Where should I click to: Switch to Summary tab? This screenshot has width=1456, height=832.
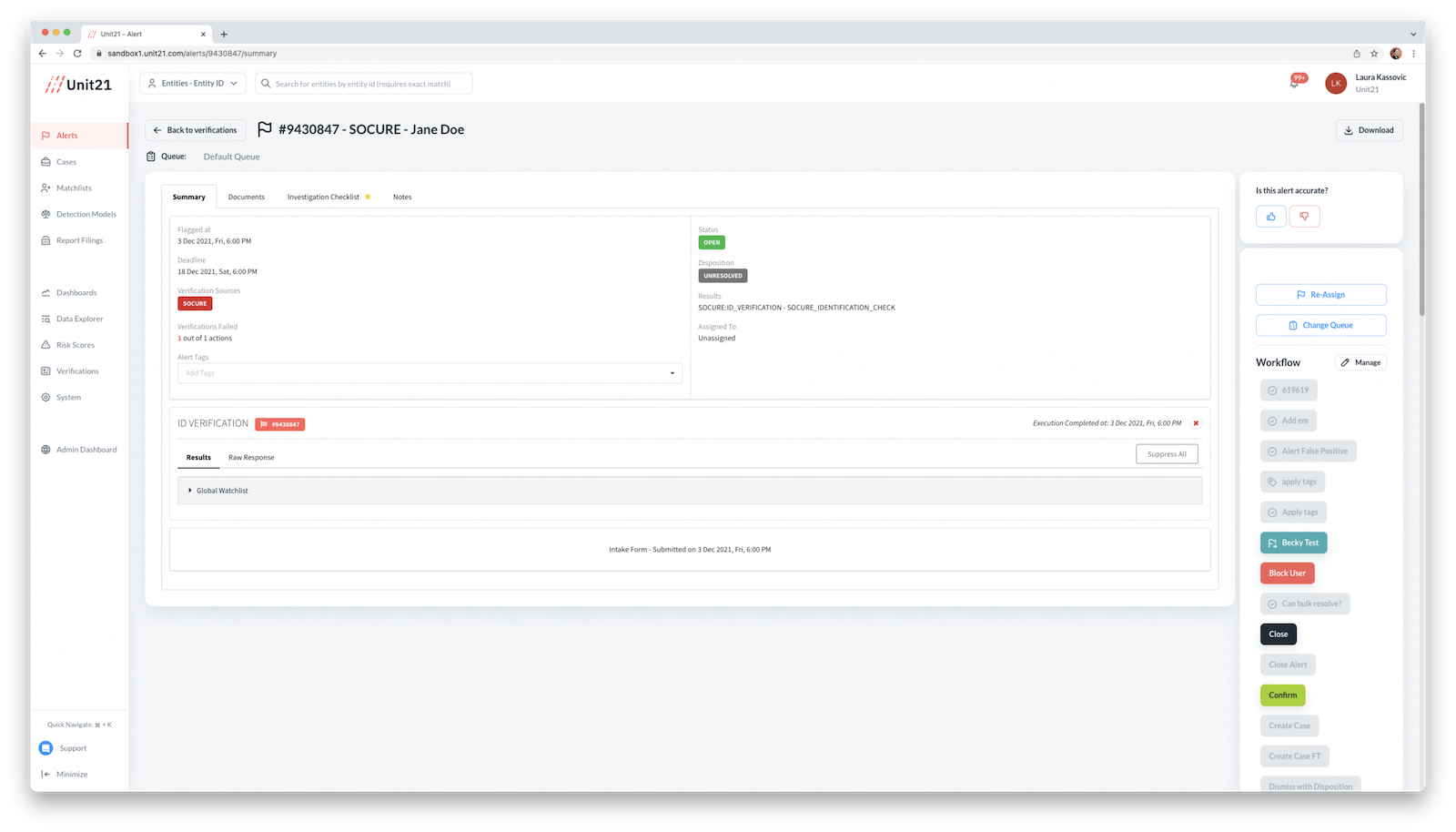tap(189, 198)
